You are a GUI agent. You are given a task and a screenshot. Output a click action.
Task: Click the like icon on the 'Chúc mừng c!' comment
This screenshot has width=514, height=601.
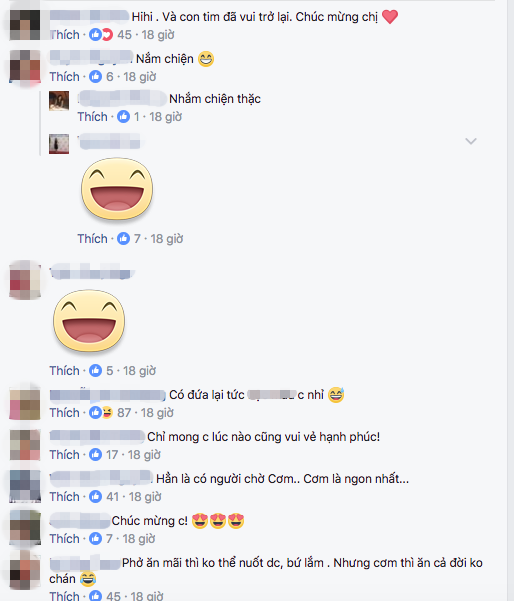95,539
